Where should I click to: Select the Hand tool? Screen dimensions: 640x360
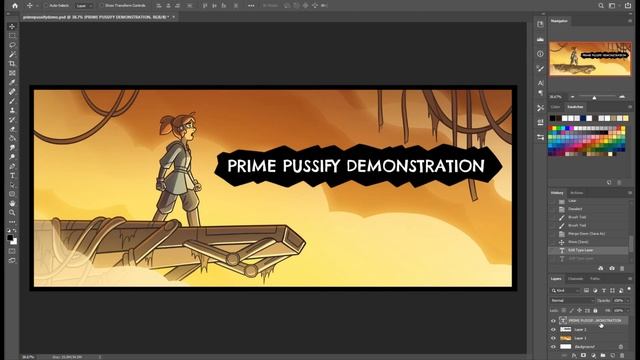pyautogui.click(x=12, y=203)
